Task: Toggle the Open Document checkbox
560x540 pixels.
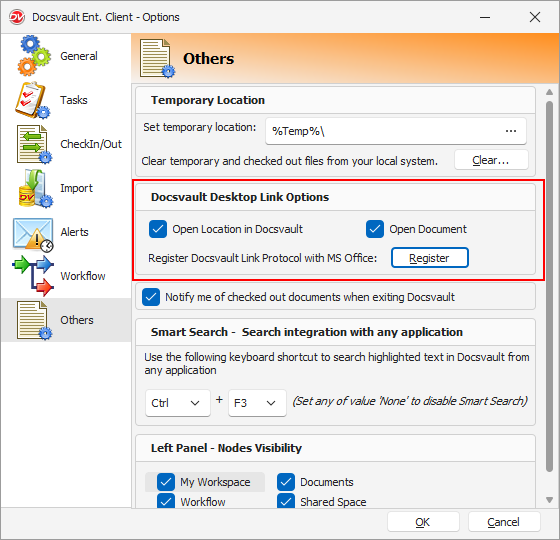Action: coord(375,229)
